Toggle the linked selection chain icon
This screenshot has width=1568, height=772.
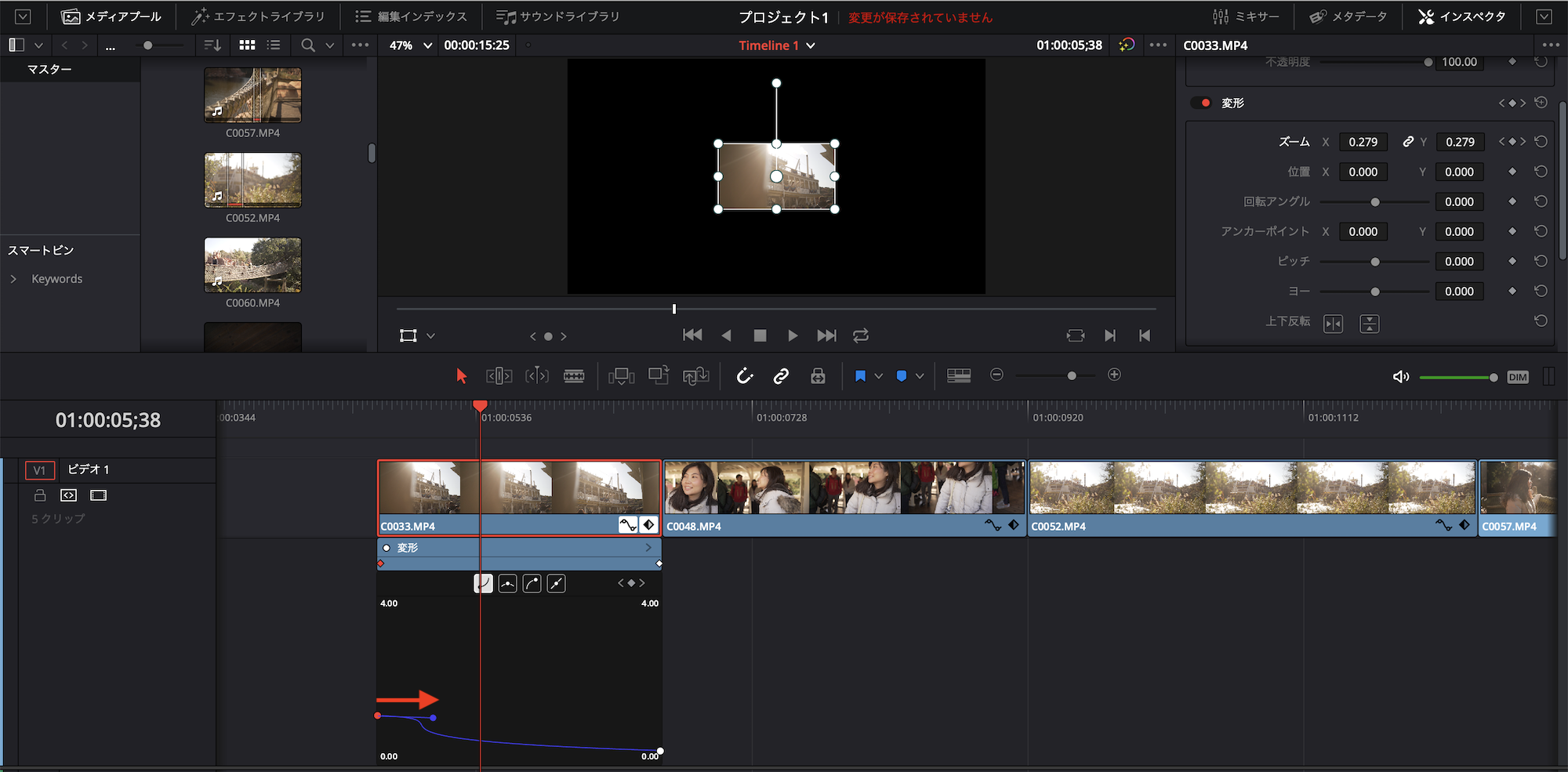pyautogui.click(x=781, y=376)
